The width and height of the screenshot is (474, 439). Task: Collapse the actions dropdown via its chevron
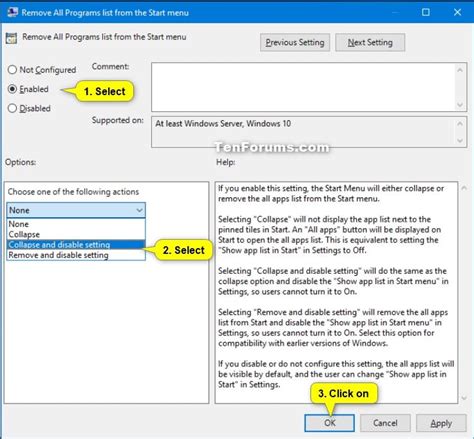[139, 210]
